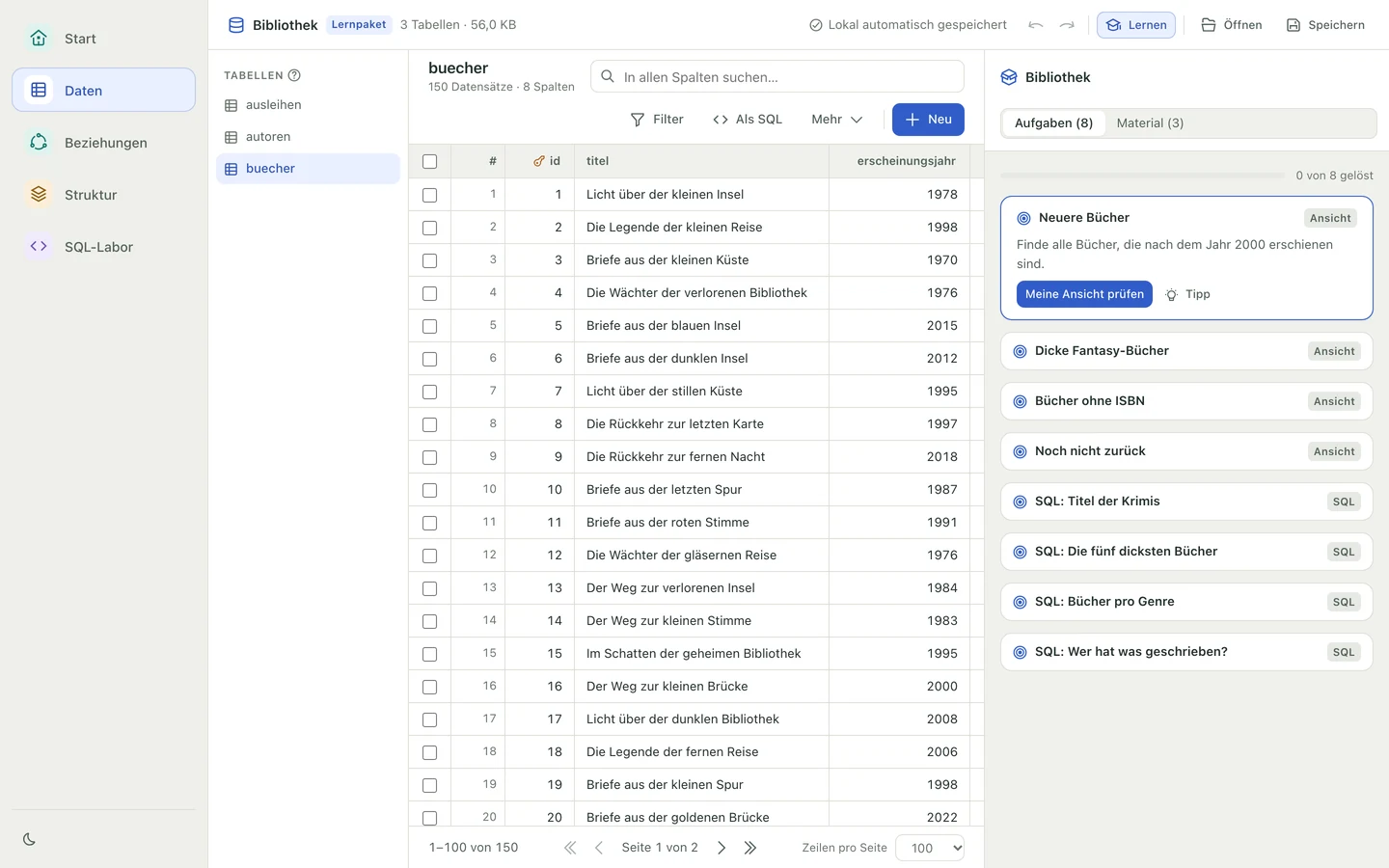Select the autoren table
This screenshot has height=868, width=1389.
(308, 137)
